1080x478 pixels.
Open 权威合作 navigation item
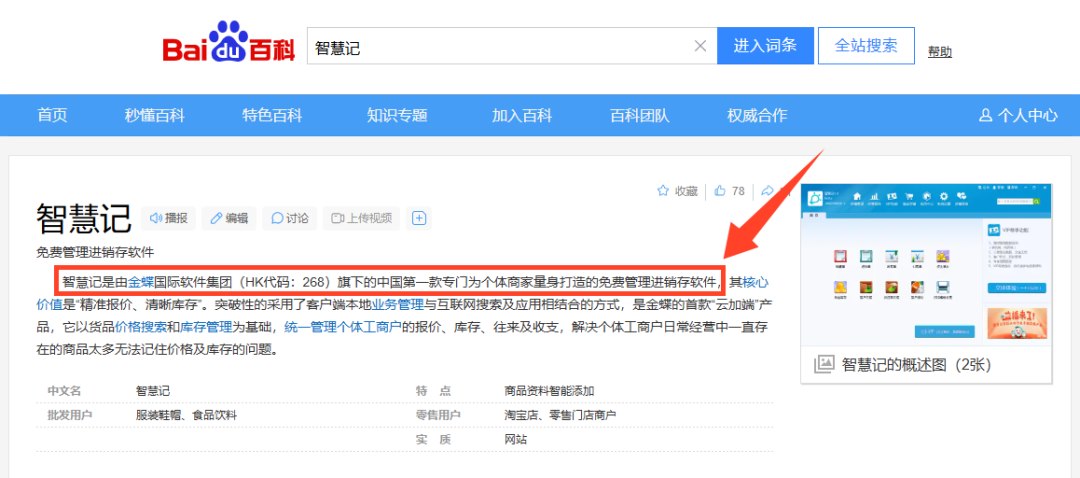[757, 115]
